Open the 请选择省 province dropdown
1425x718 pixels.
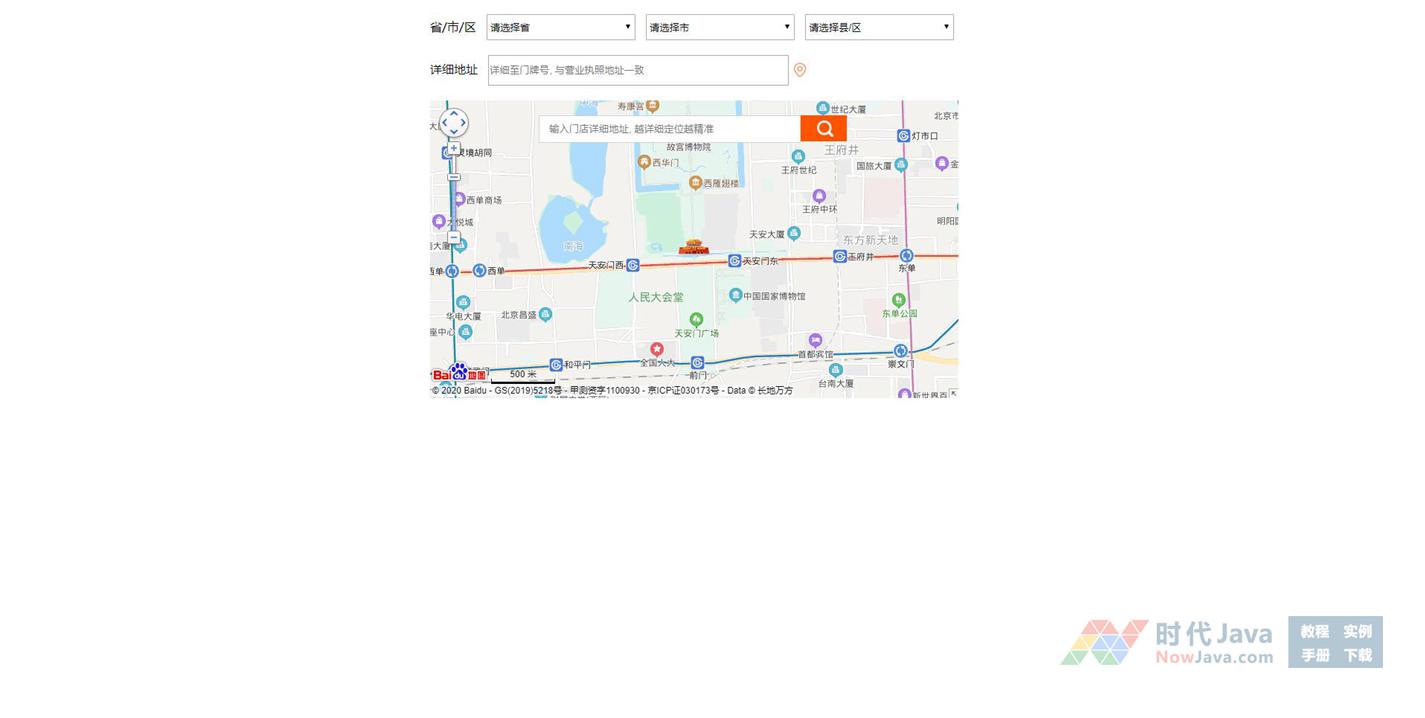click(560, 28)
